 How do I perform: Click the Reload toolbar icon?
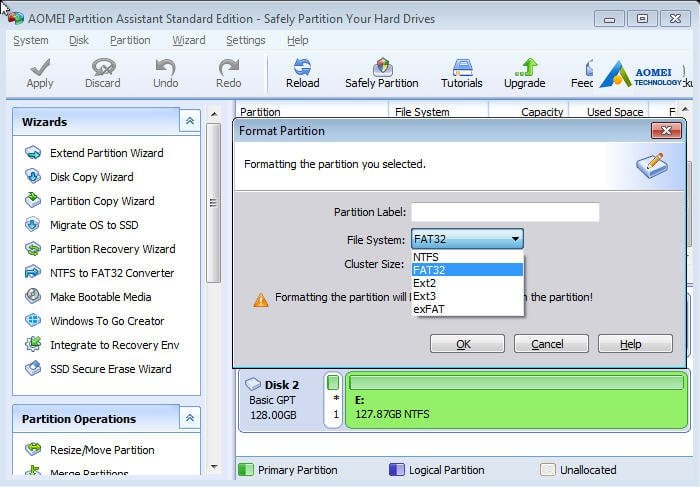pyautogui.click(x=302, y=67)
